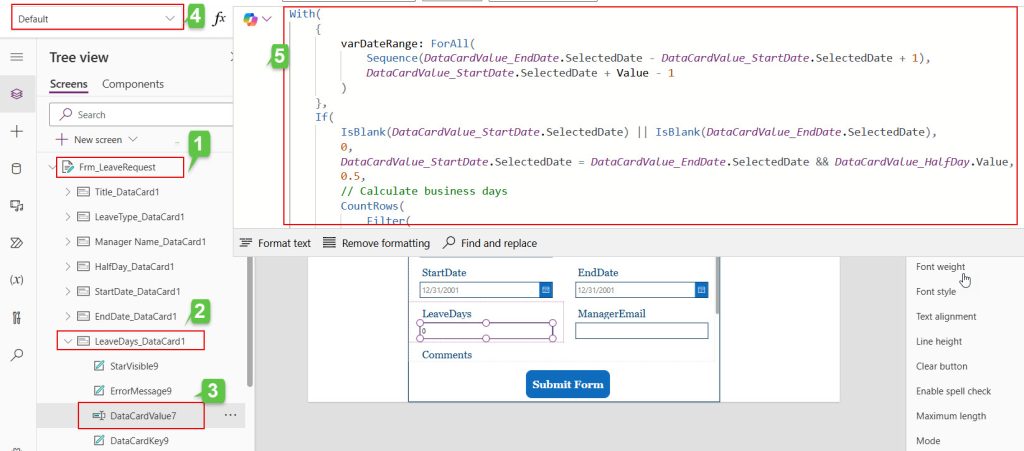1024x451 pixels.
Task: Click the Tree view search field
Action: [141, 114]
